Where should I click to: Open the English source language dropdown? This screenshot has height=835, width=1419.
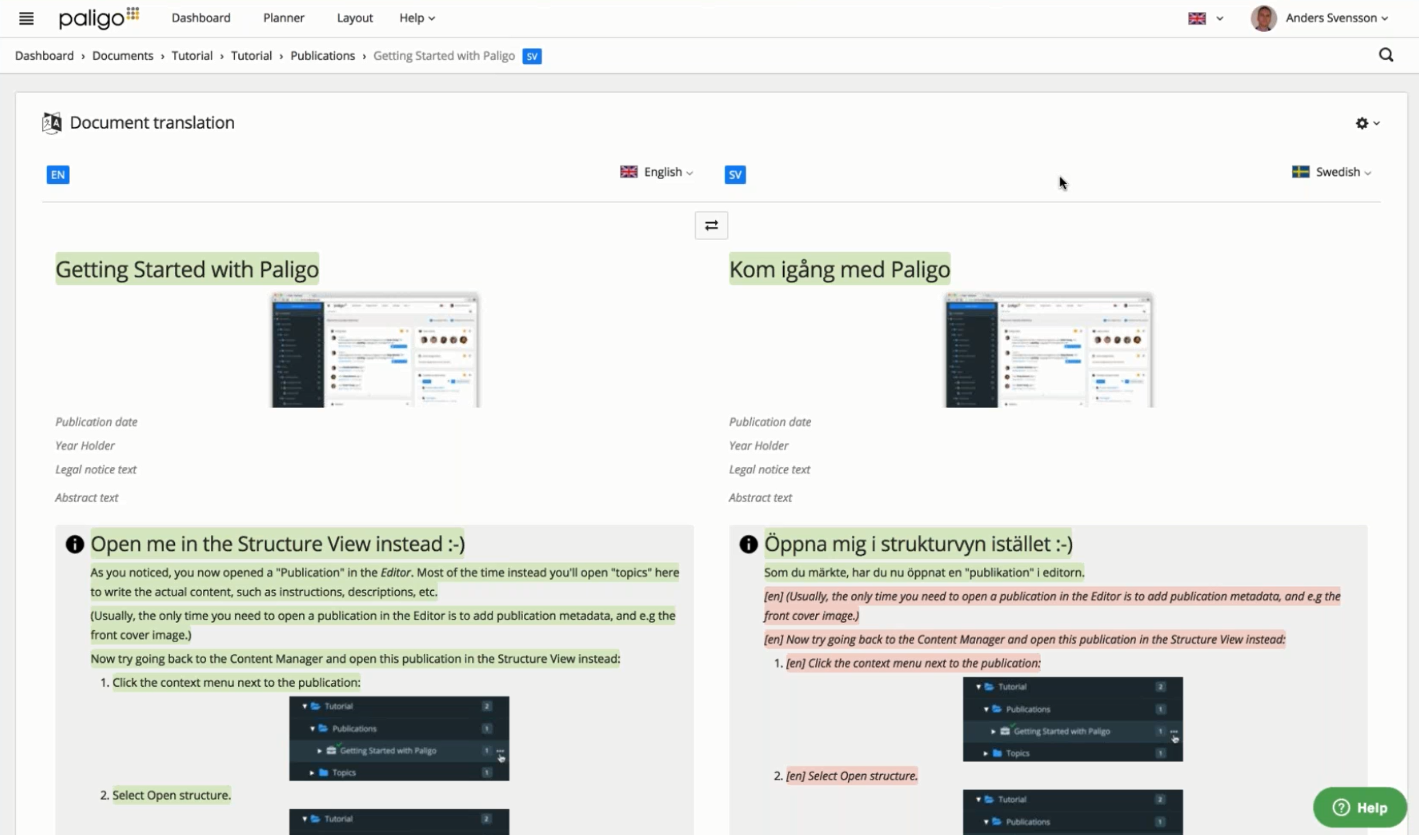657,172
